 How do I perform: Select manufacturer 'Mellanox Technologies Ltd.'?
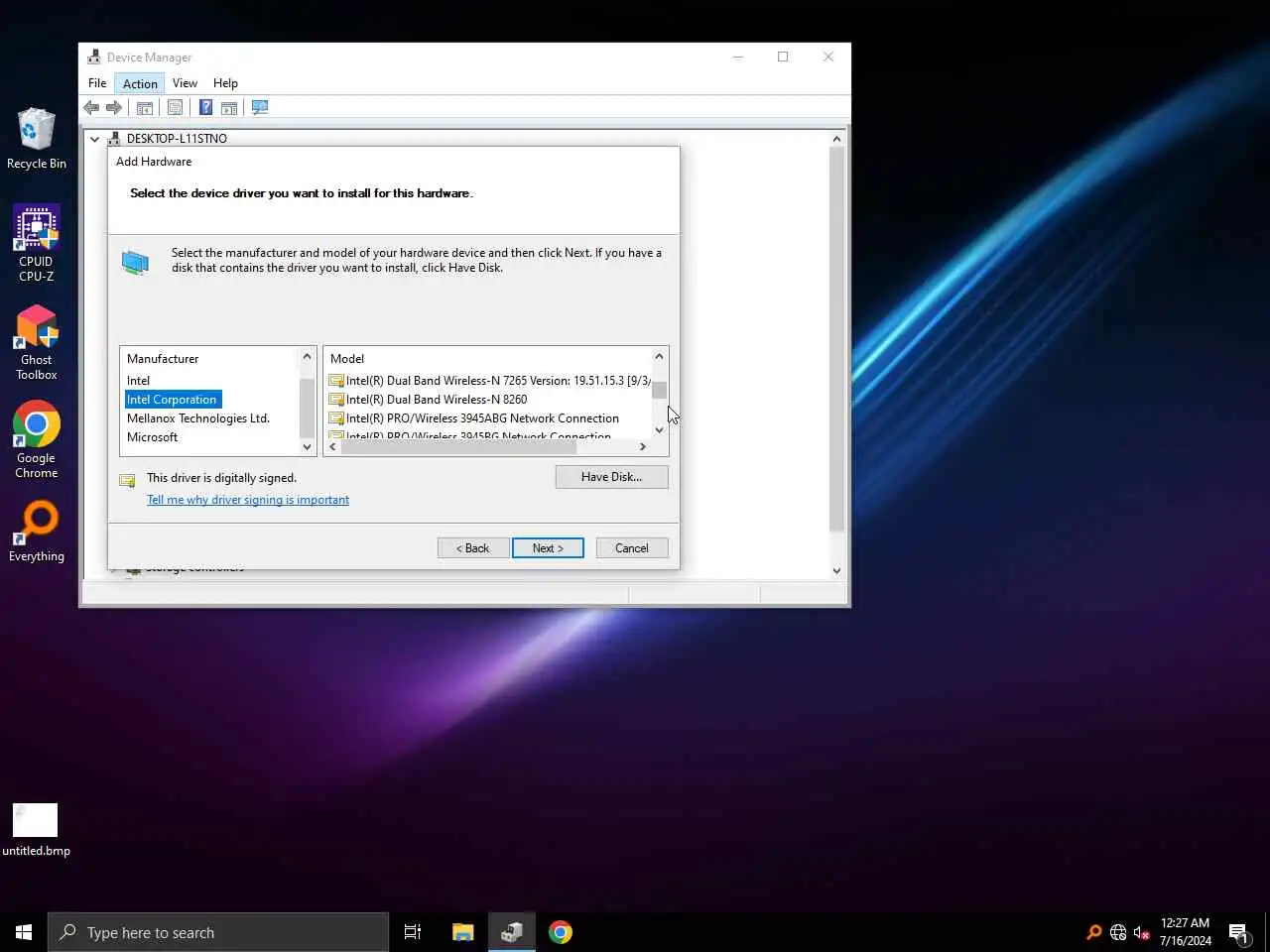point(198,418)
